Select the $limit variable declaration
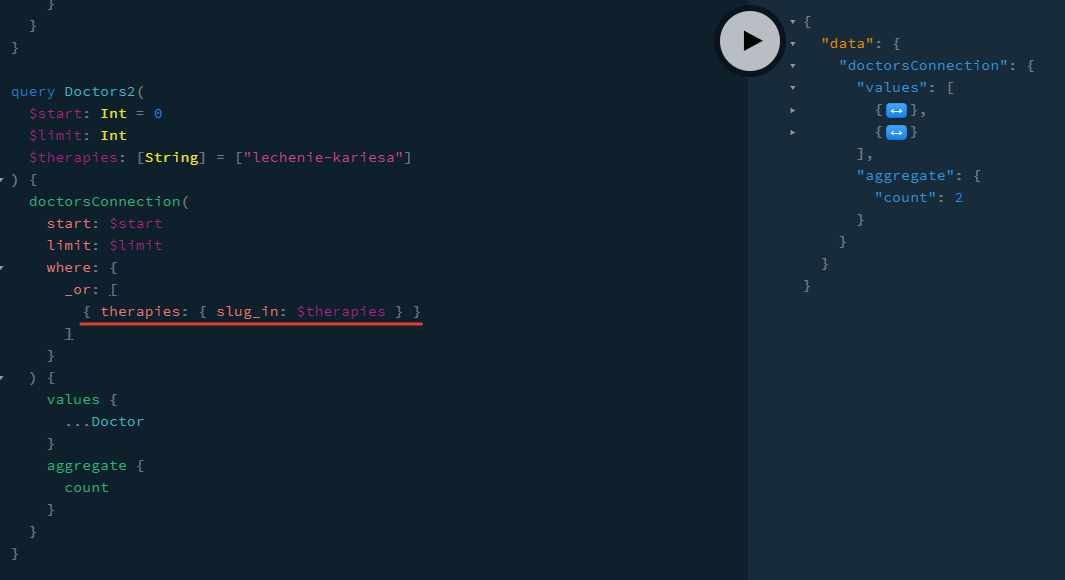 (56, 135)
